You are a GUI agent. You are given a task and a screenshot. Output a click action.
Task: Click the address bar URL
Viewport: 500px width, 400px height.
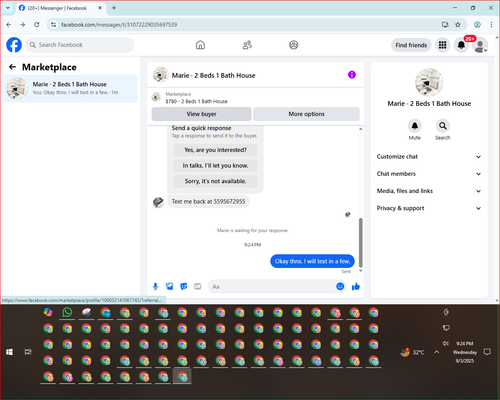pyautogui.click(x=119, y=25)
